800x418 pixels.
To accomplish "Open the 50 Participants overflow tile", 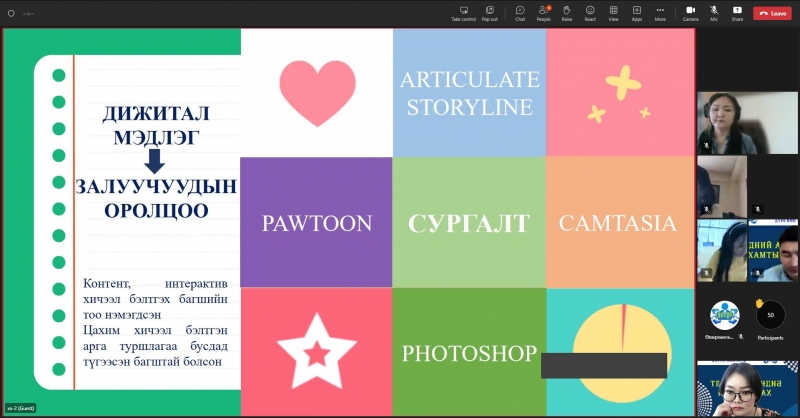I will [x=770, y=317].
